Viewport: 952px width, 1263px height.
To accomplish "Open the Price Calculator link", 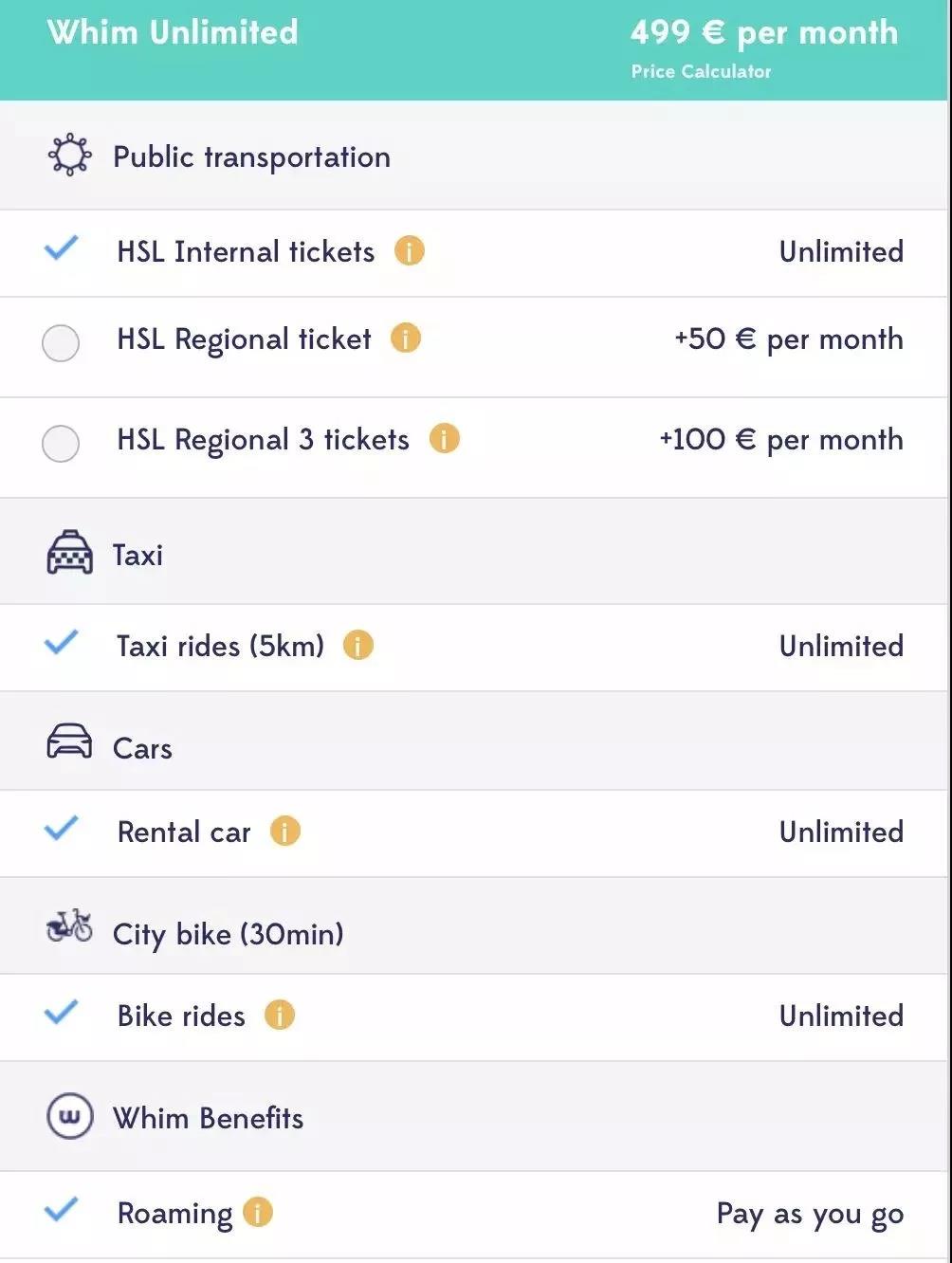I will (x=701, y=71).
